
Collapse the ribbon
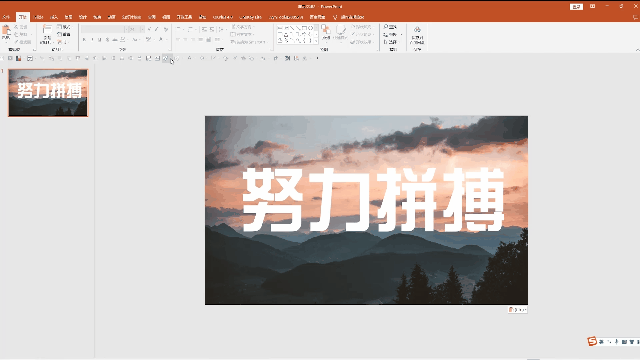(637, 50)
